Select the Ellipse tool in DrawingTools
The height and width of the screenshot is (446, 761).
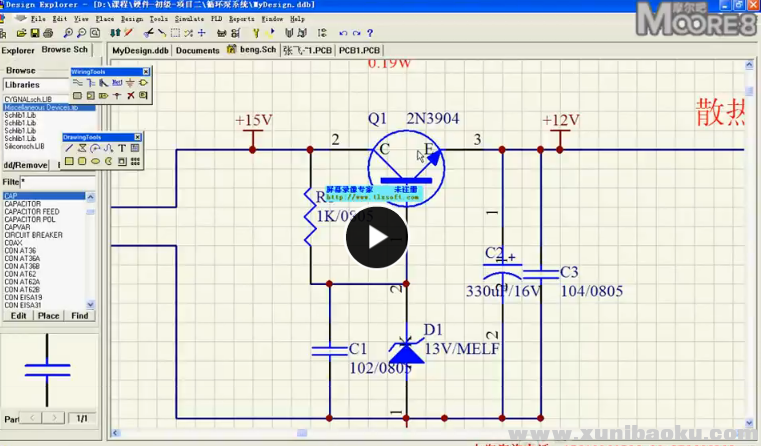(96, 161)
